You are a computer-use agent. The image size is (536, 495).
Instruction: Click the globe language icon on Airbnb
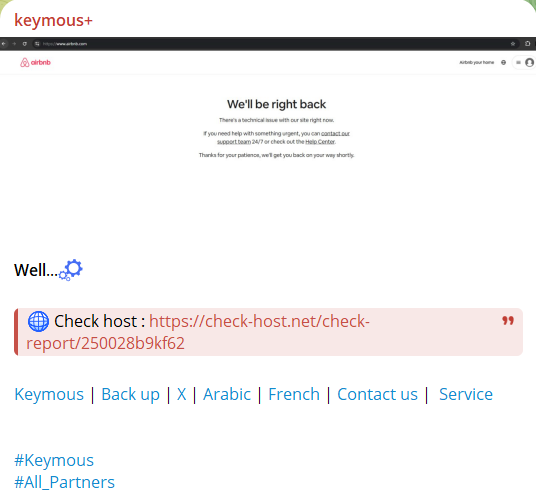click(504, 63)
